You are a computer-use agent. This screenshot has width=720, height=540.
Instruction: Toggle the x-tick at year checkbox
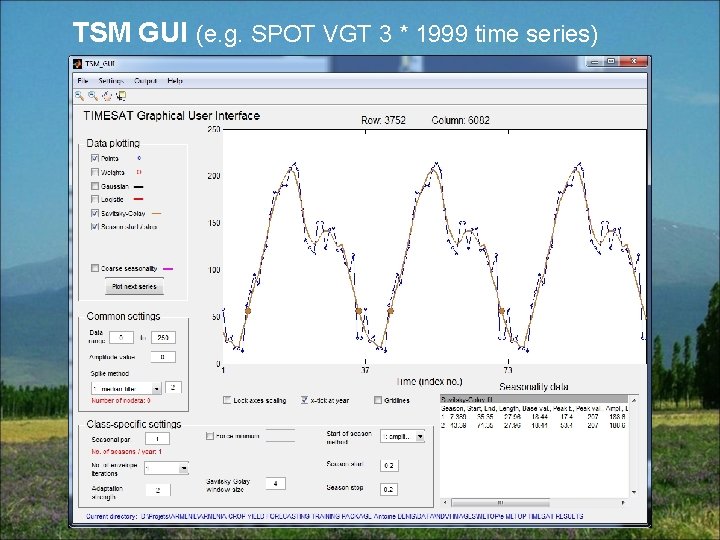304,400
